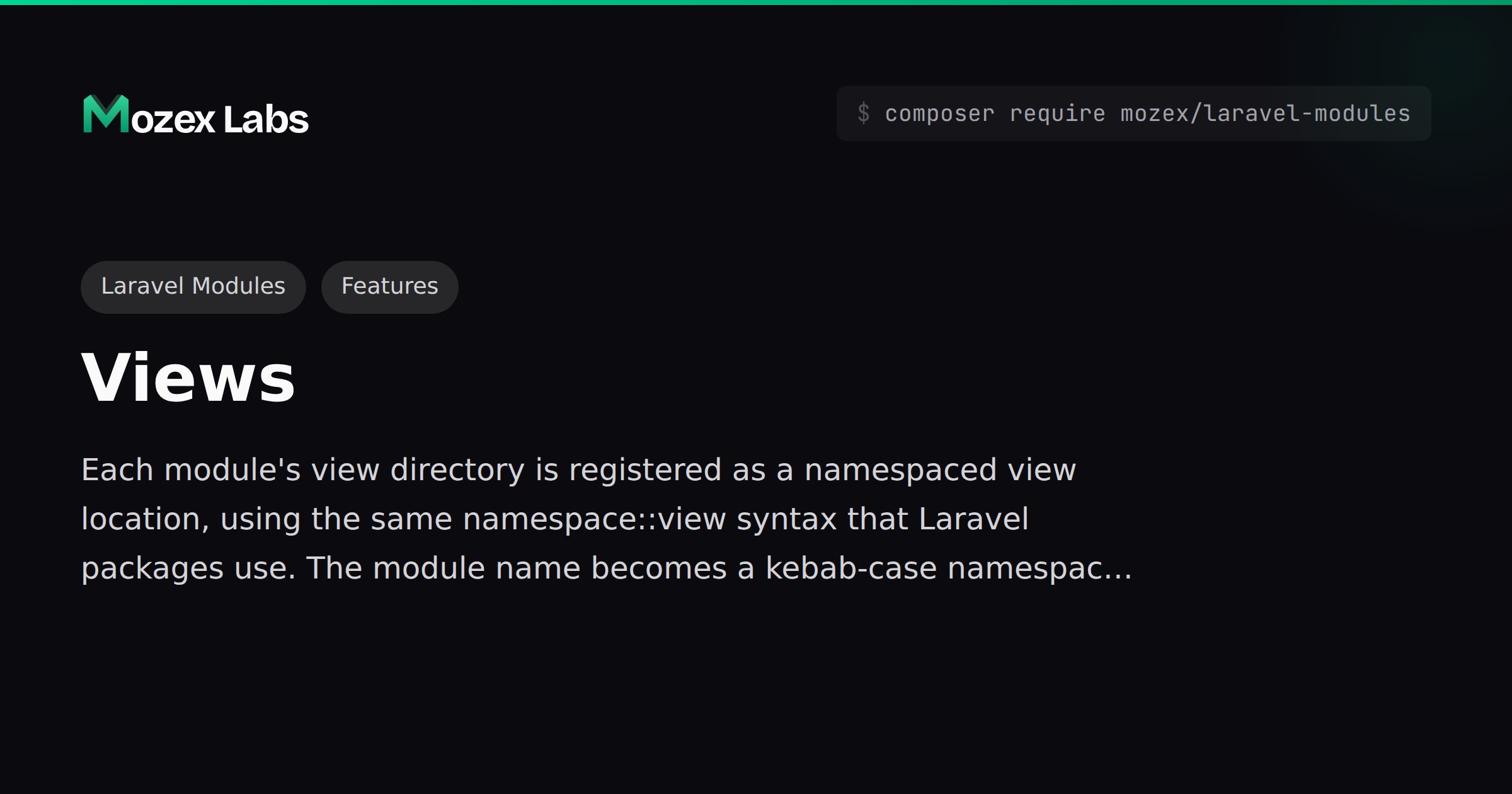Image resolution: width=1512 pixels, height=794 pixels.
Task: Click the "namespace::view" text in the description
Action: [595, 519]
